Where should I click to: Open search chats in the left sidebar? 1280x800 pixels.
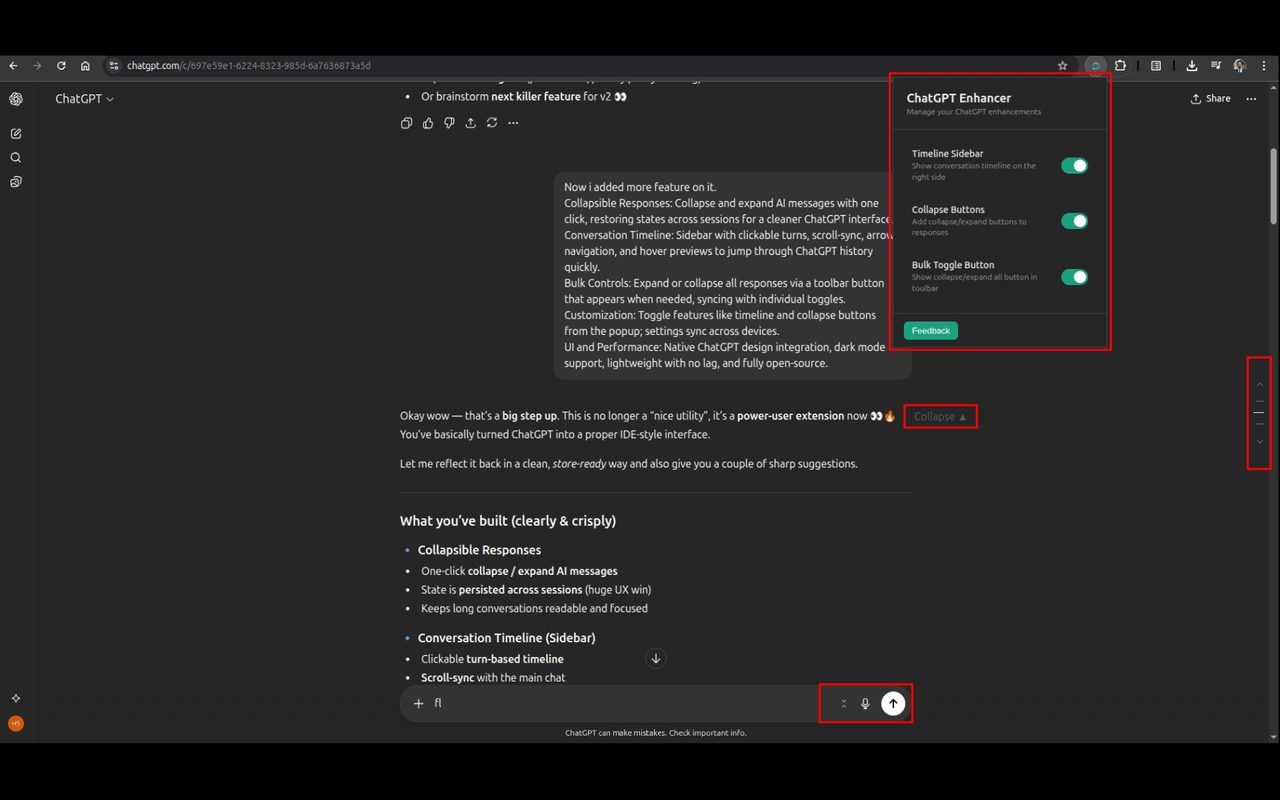[x=16, y=158]
